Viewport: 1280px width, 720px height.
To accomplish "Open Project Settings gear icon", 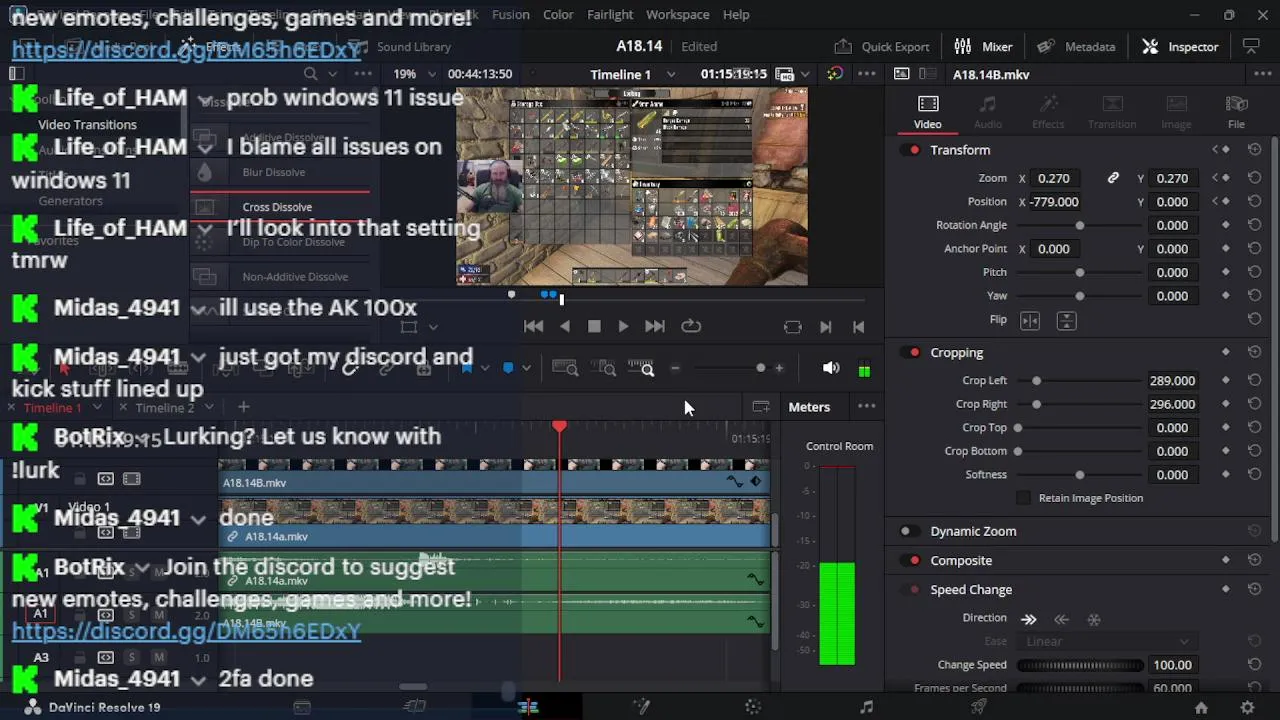I will (1247, 707).
